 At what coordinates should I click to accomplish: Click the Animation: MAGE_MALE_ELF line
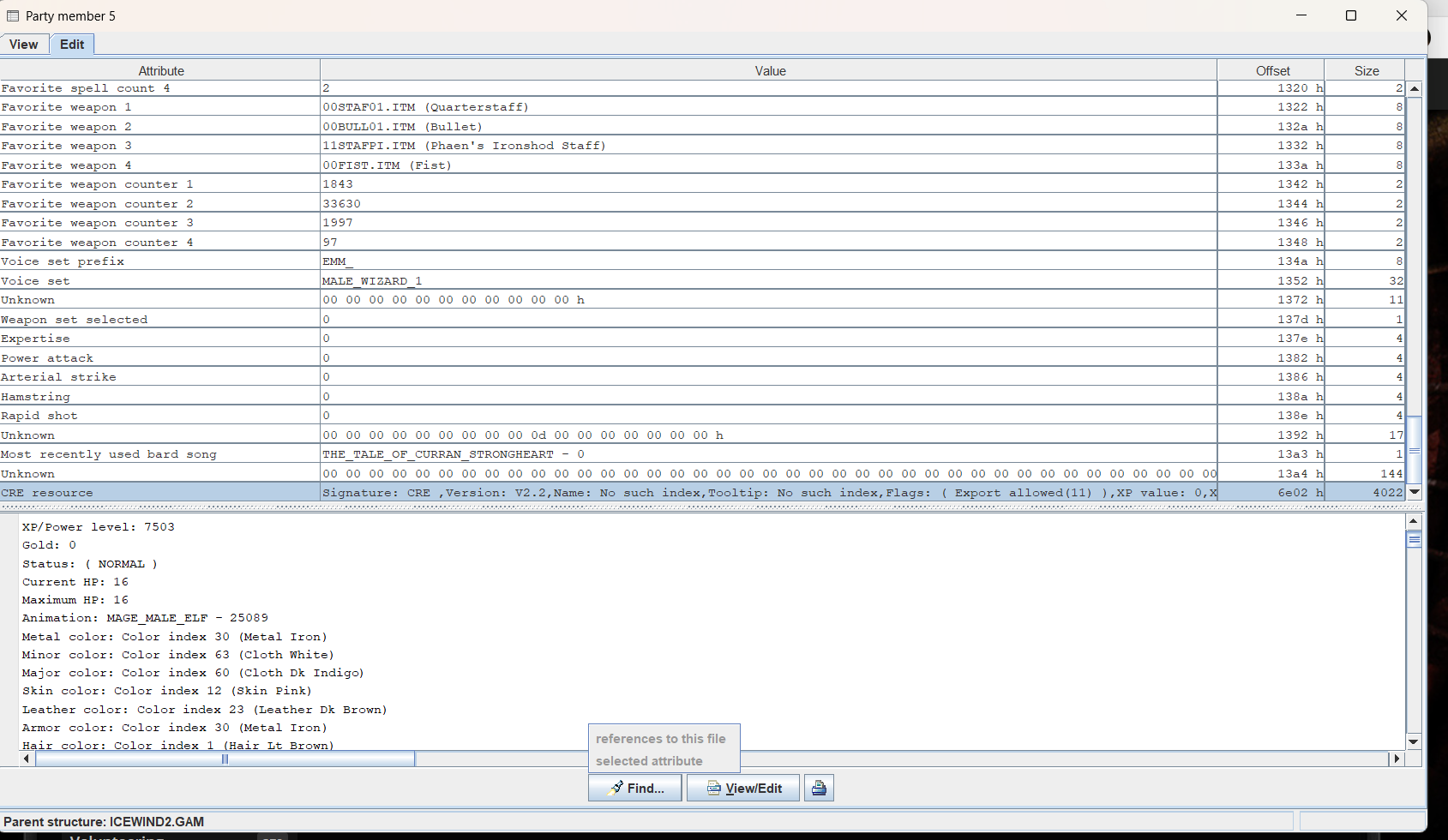coord(145,618)
